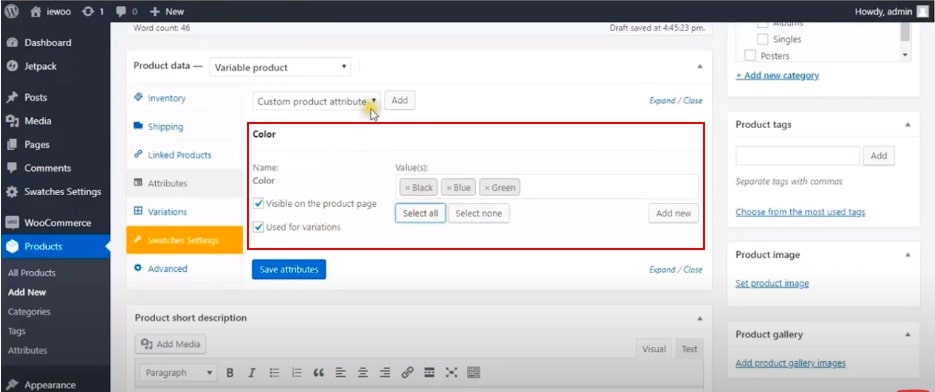Screen dimensions: 935x392
Task: Go to Posts in the sidebar
Action: 36,97
